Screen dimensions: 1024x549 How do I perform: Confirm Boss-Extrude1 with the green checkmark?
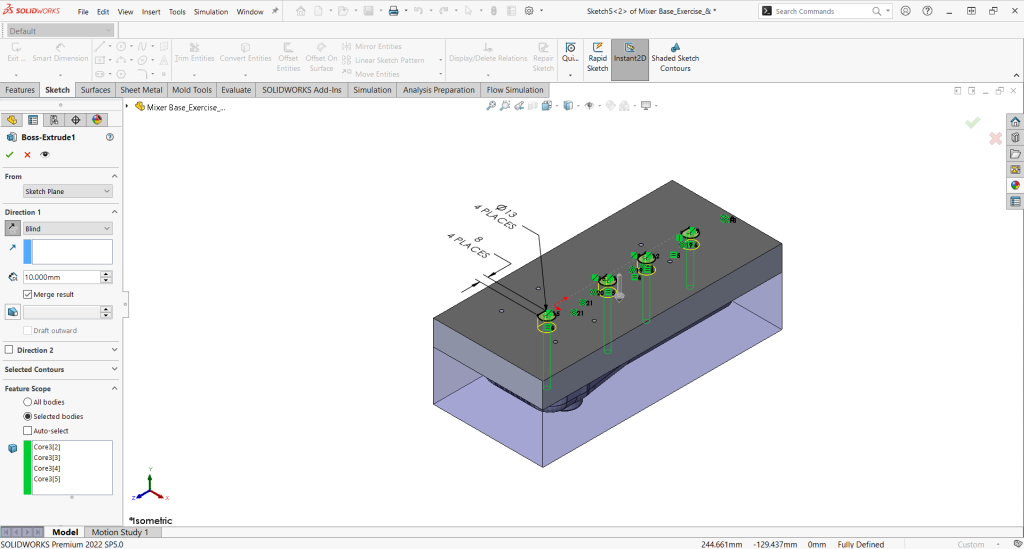coord(10,155)
